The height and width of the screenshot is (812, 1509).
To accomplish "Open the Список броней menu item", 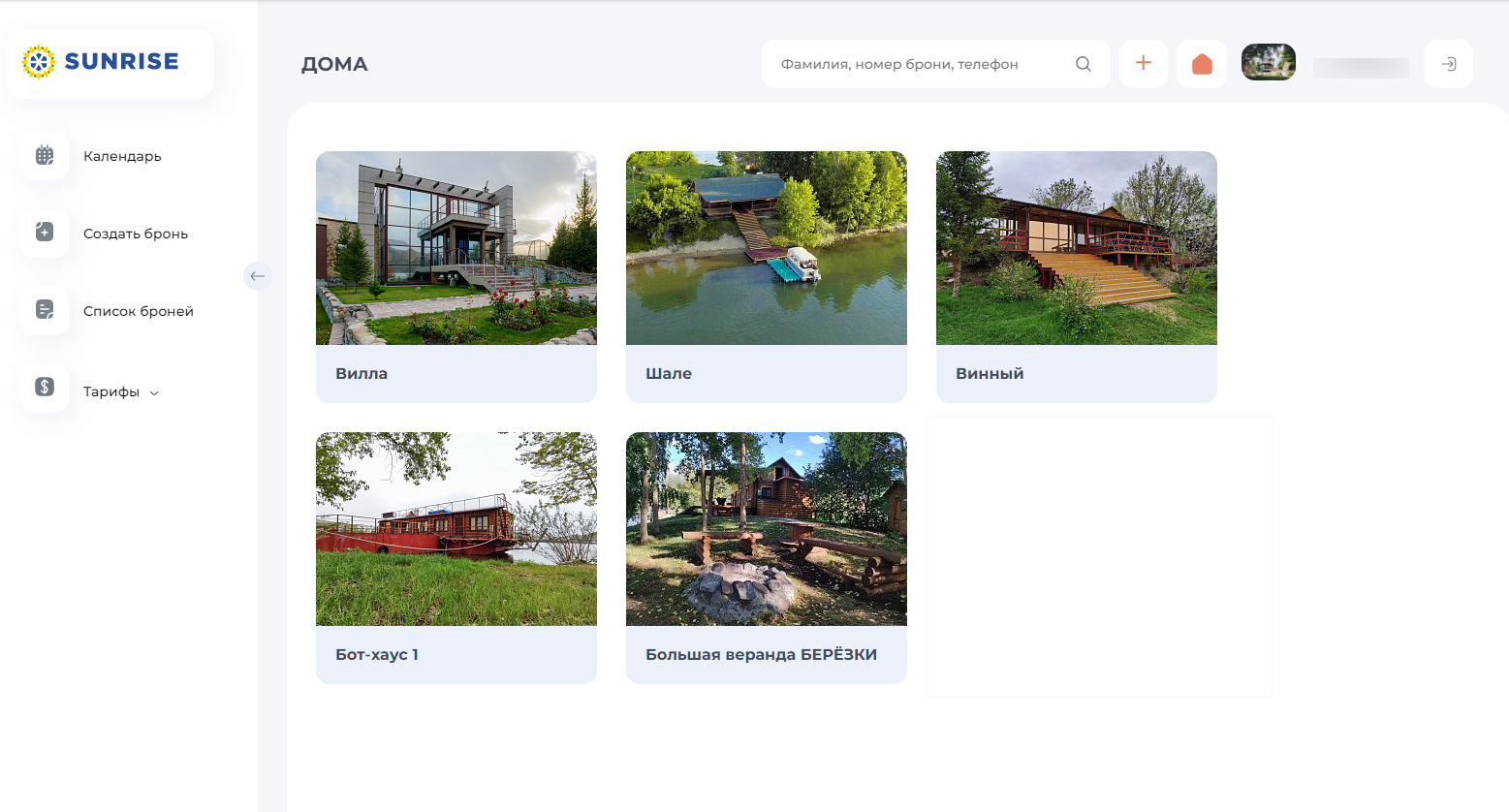I will coord(139,311).
